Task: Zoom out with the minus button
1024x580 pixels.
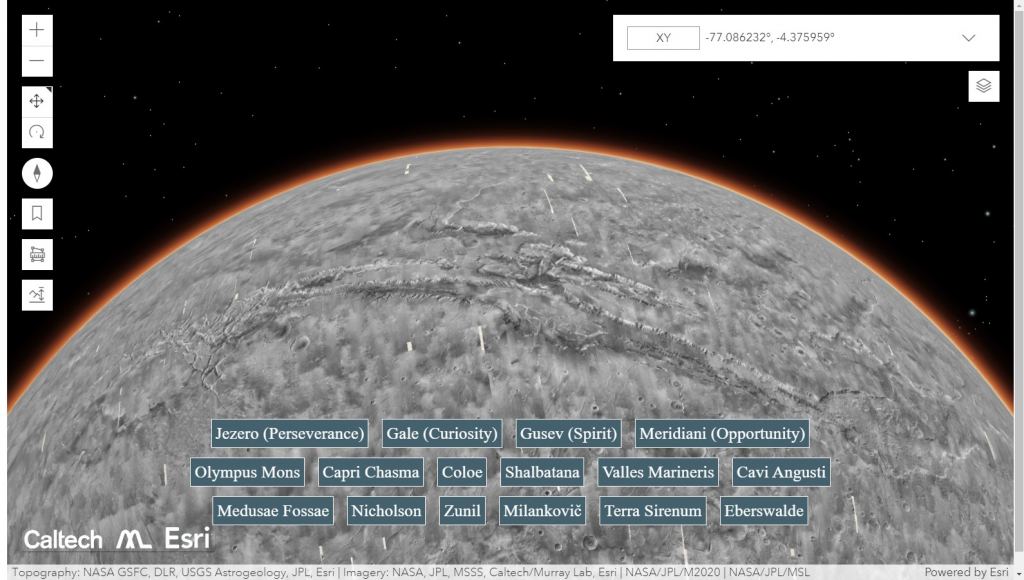Action: [x=37, y=61]
